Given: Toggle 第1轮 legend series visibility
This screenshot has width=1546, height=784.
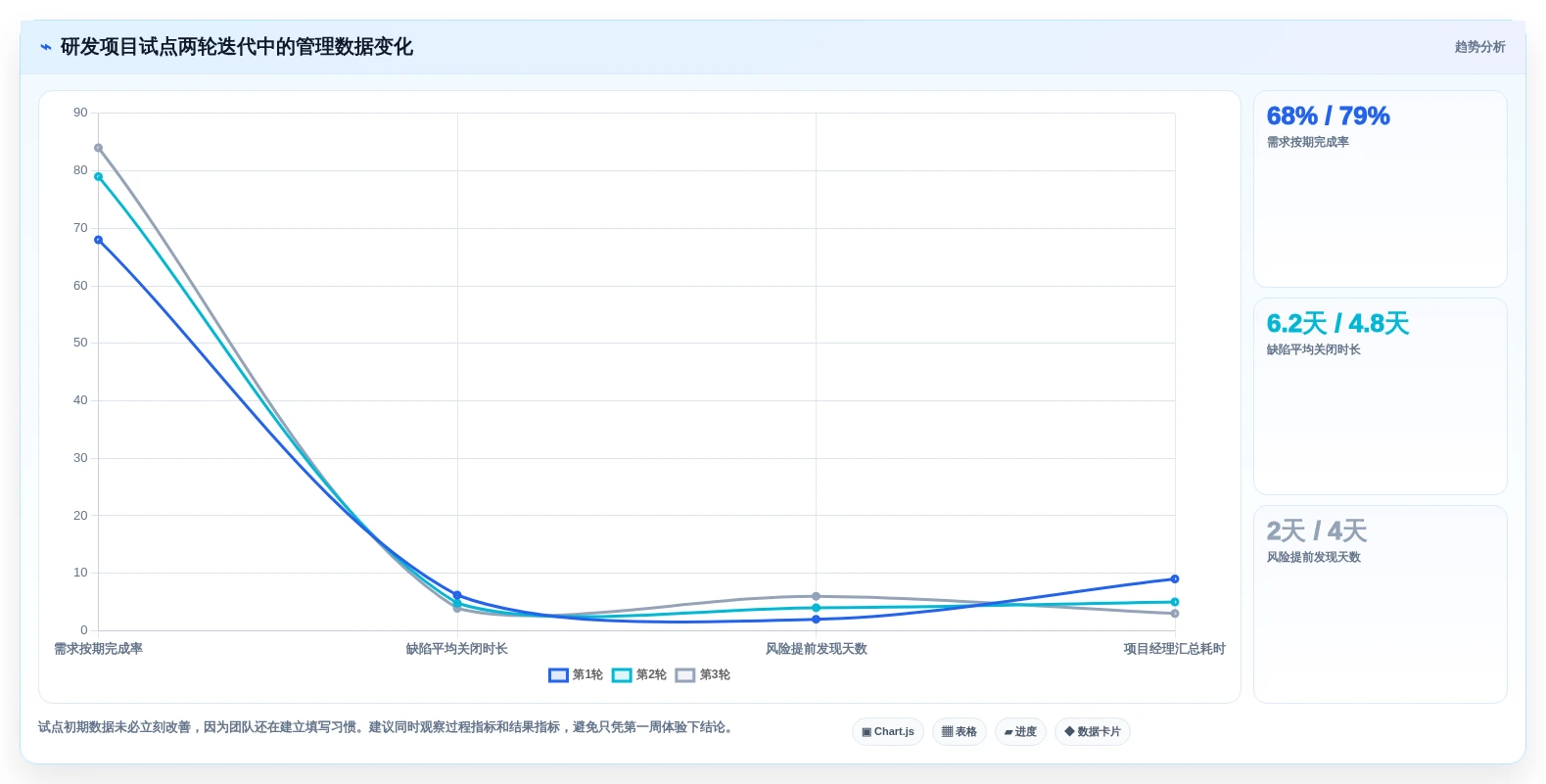Looking at the screenshot, I should tap(576, 675).
